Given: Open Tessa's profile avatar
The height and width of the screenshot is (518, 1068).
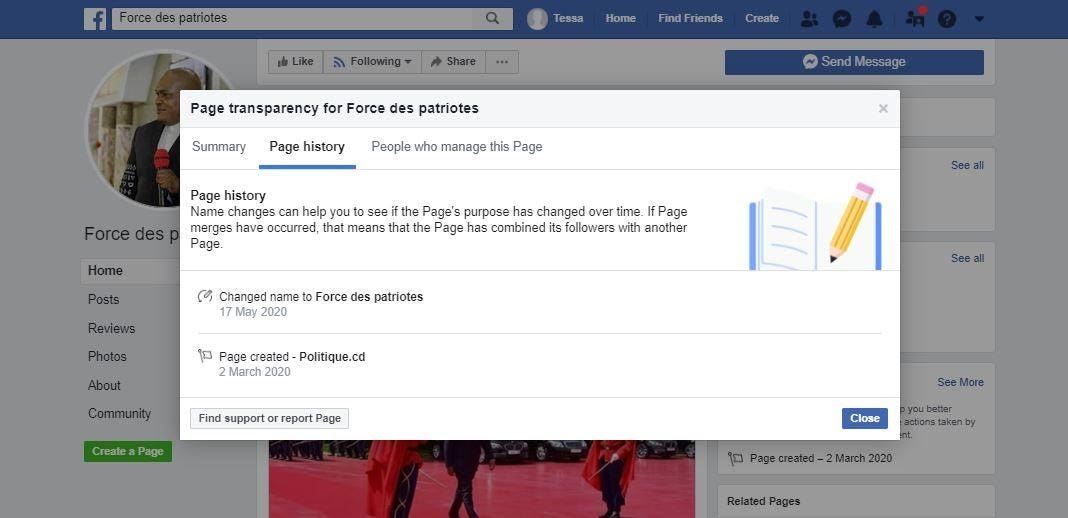Looking at the screenshot, I should [537, 18].
